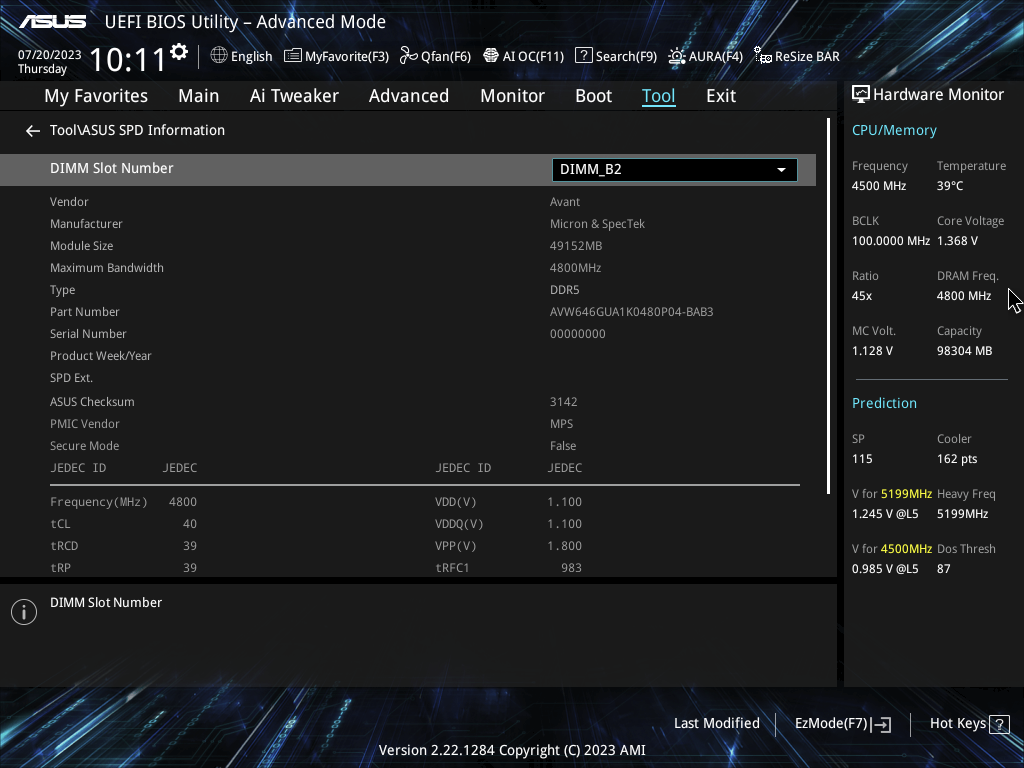Click the Vendor value Avant
This screenshot has width=1024, height=768.
tap(565, 202)
